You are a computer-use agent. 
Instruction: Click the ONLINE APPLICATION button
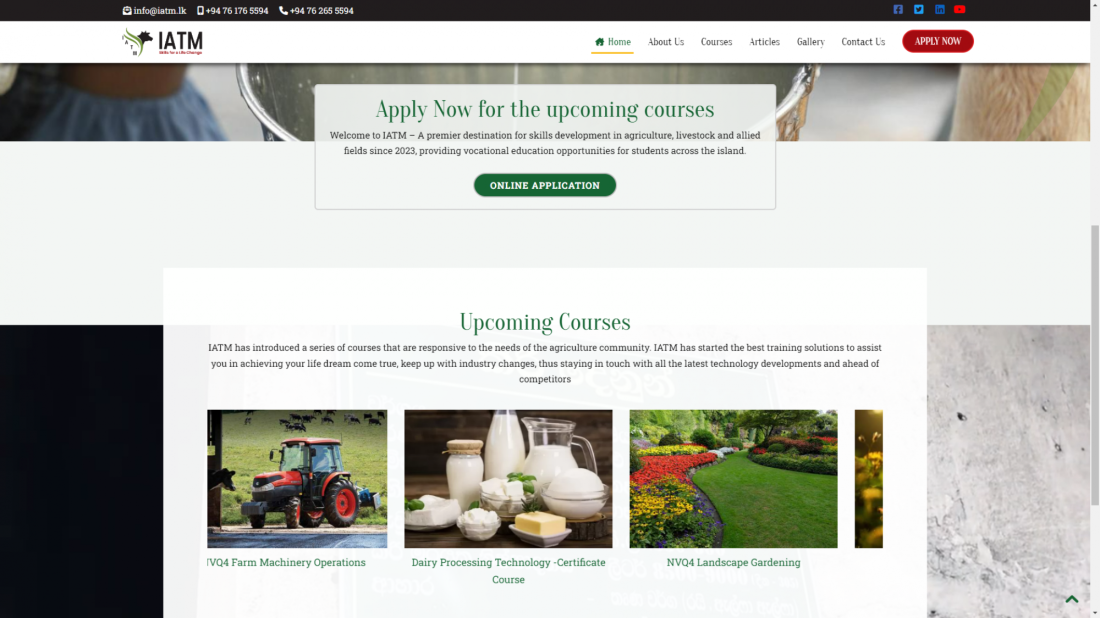pyautogui.click(x=545, y=185)
